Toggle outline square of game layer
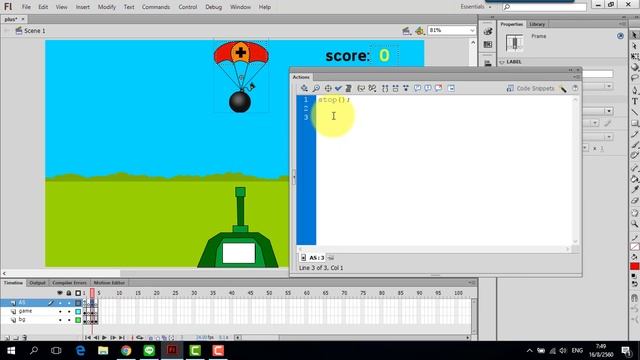 click(x=78, y=311)
